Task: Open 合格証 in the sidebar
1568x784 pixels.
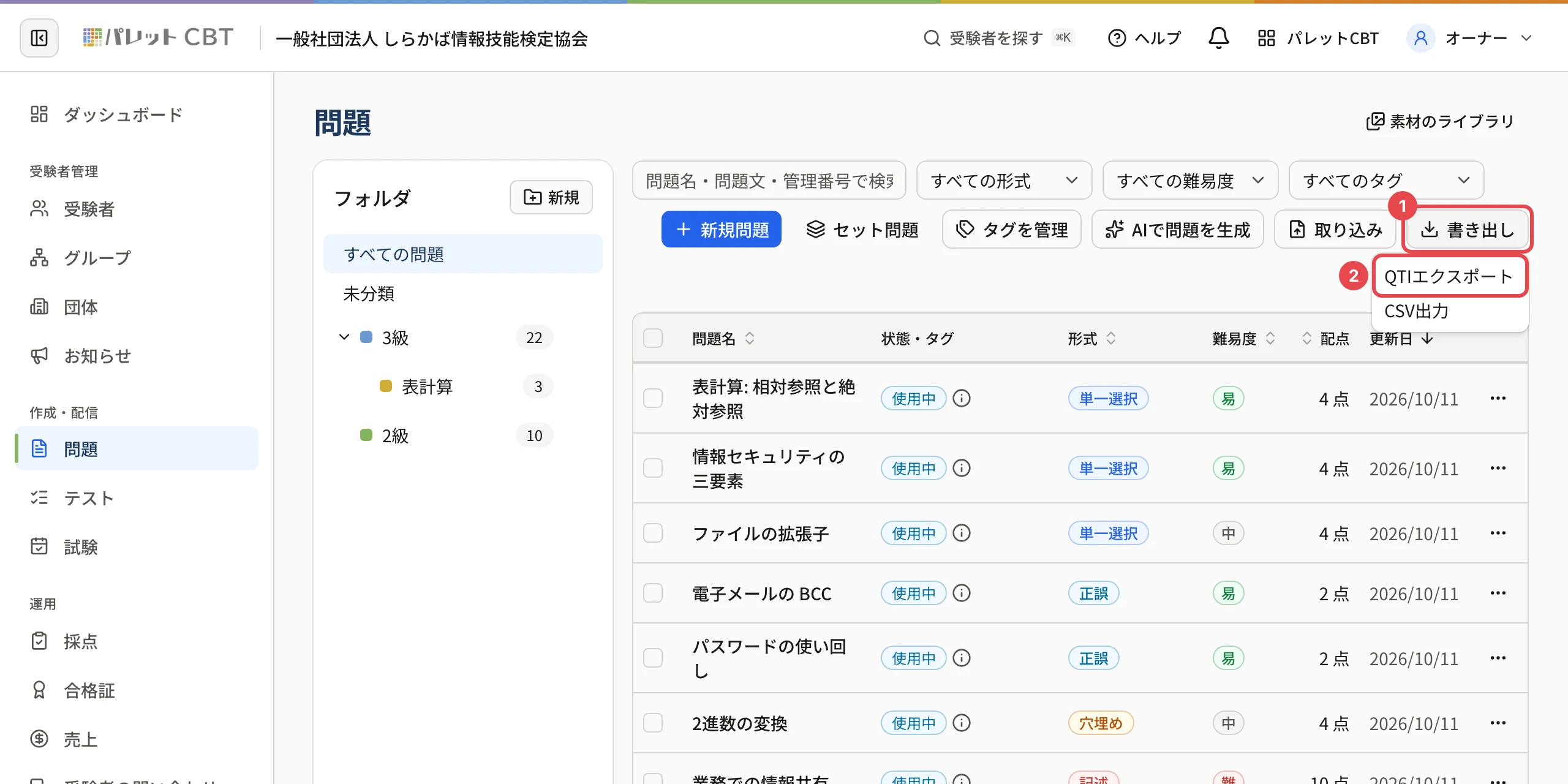Action: click(136, 690)
